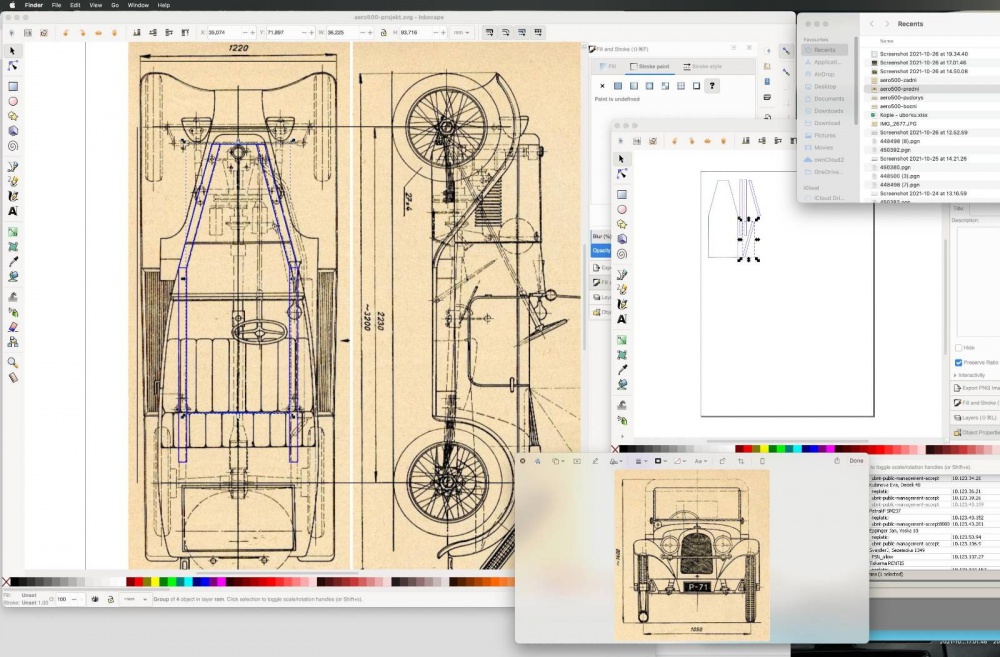Click the yellow swatch in main window palette
1000x657 pixels.
click(155, 582)
